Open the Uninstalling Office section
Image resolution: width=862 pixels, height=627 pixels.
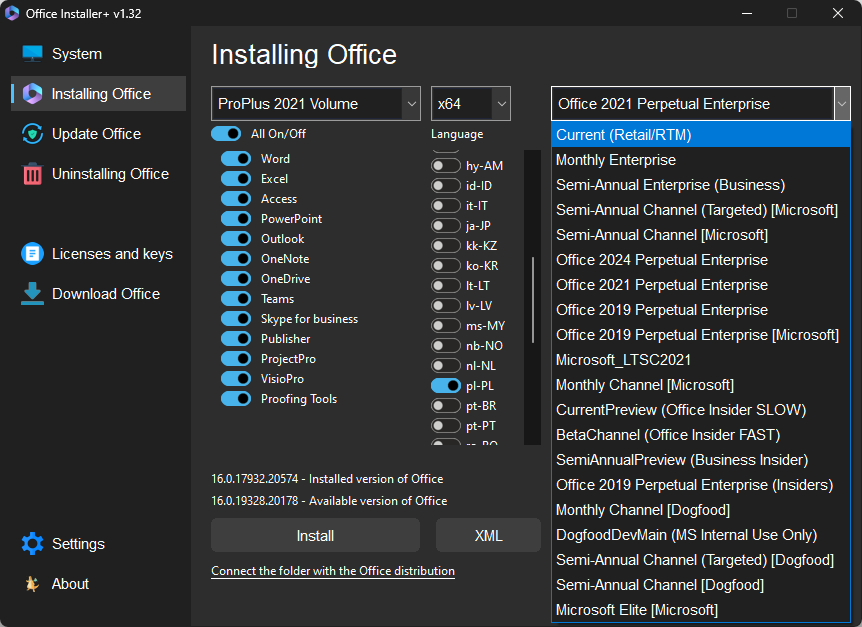coord(98,174)
